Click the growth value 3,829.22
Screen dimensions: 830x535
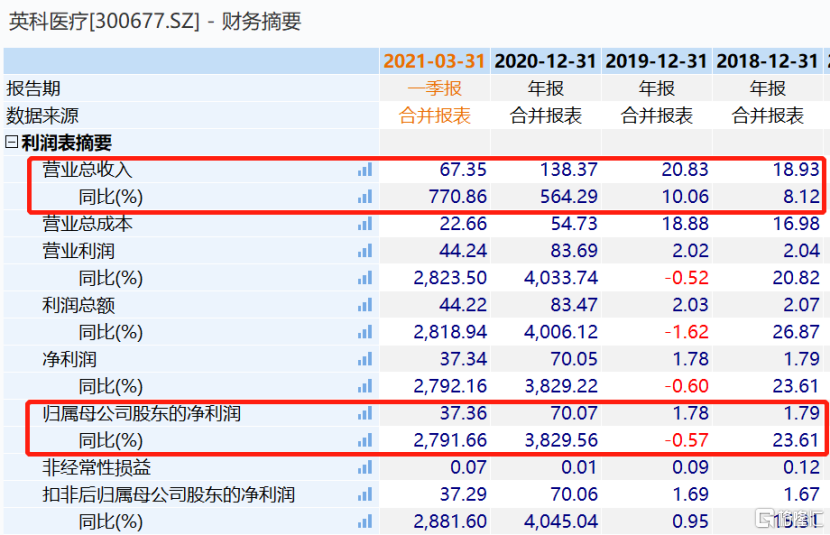[x=561, y=386]
